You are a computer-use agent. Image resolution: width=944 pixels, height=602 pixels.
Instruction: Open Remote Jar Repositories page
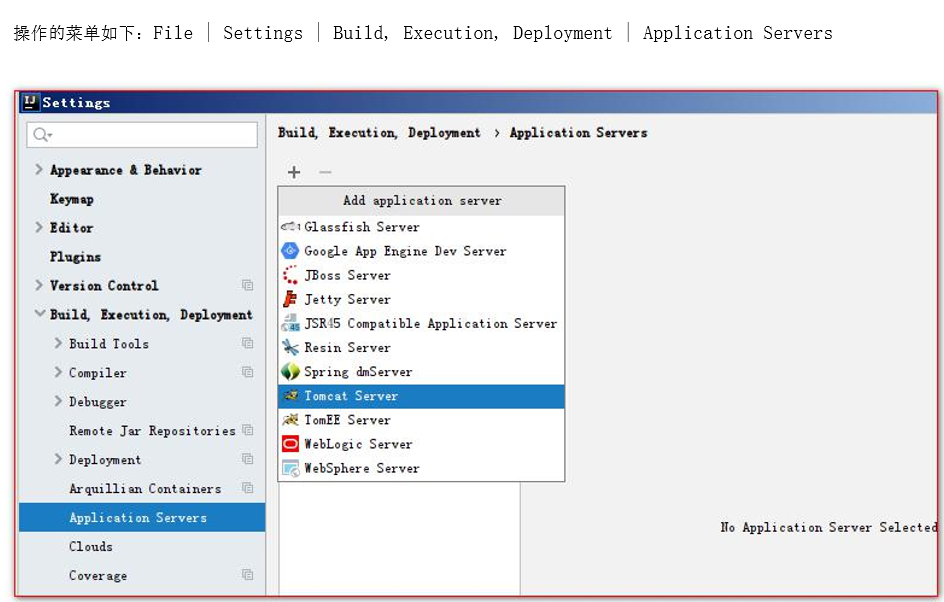pos(152,430)
